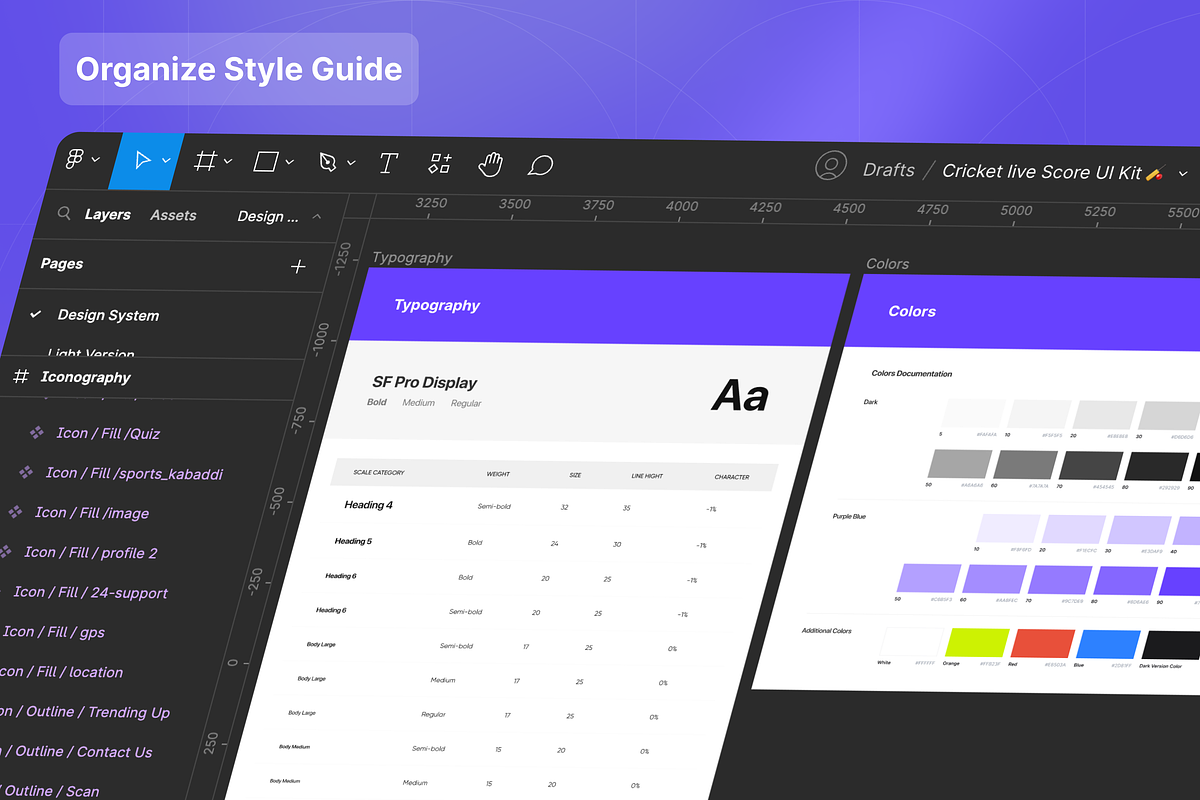
Task: Open the shape tools dropdown chevron
Action: 290,162
